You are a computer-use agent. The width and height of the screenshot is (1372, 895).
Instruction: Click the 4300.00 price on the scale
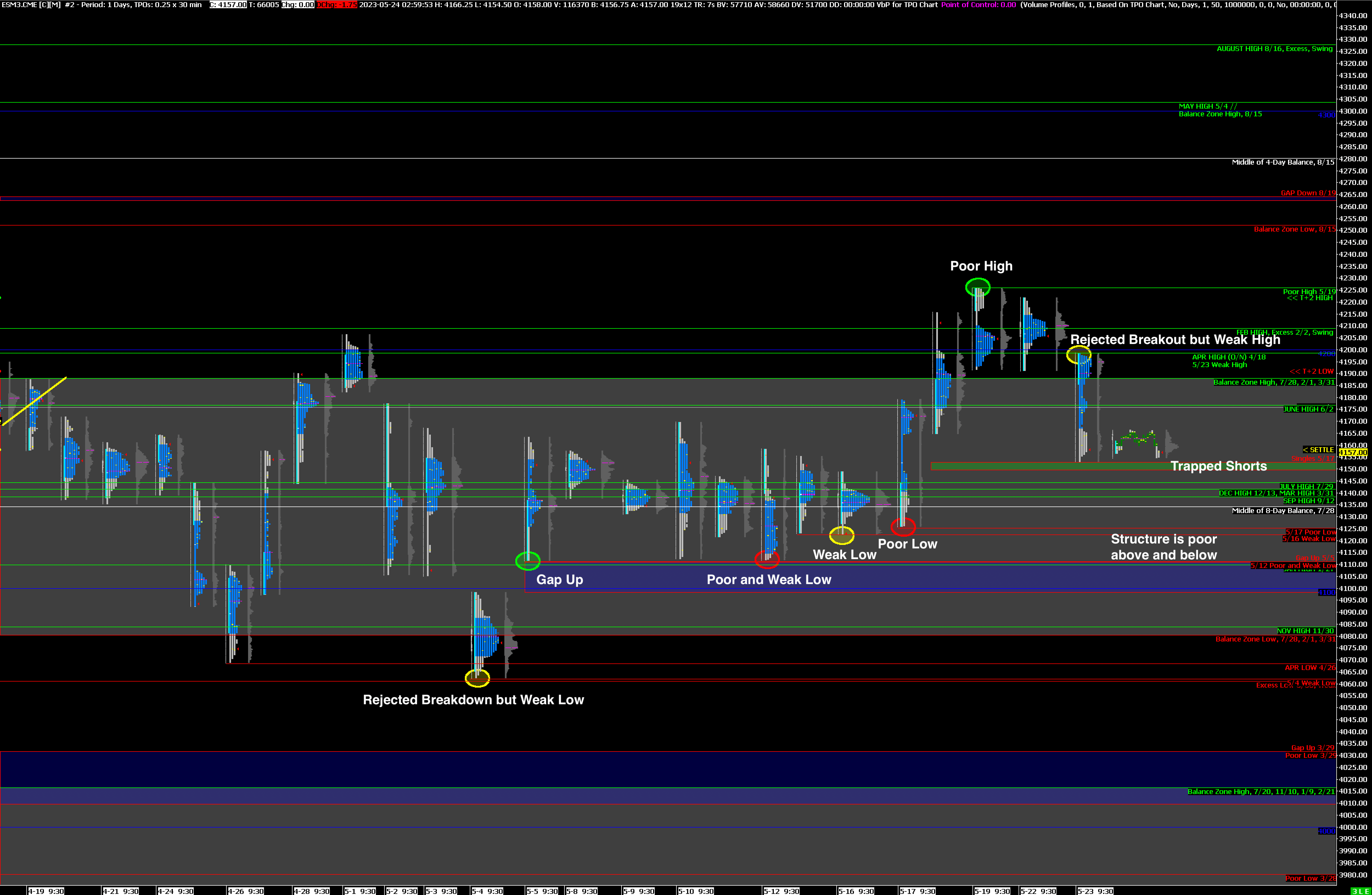click(x=1353, y=111)
